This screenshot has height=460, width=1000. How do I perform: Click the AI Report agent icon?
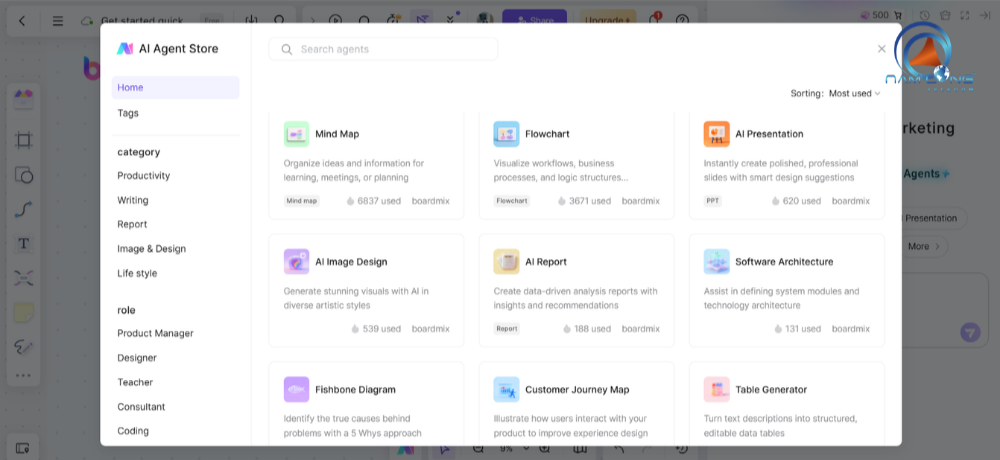[x=506, y=262]
